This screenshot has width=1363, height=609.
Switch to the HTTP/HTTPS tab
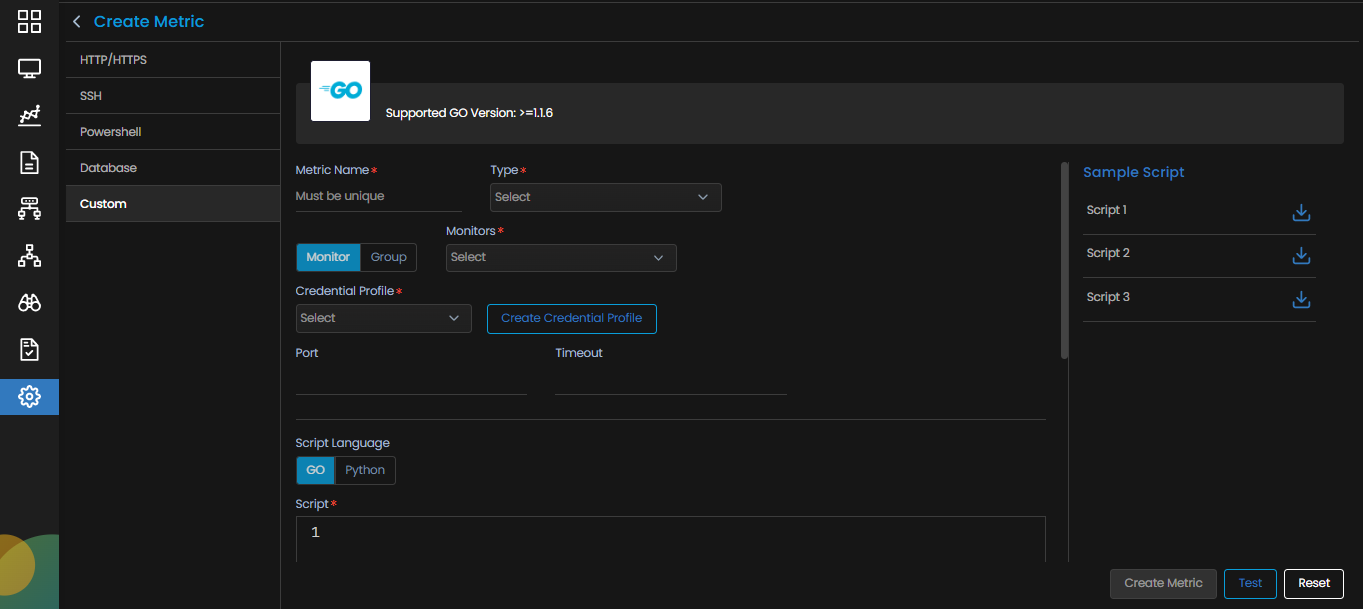[173, 60]
